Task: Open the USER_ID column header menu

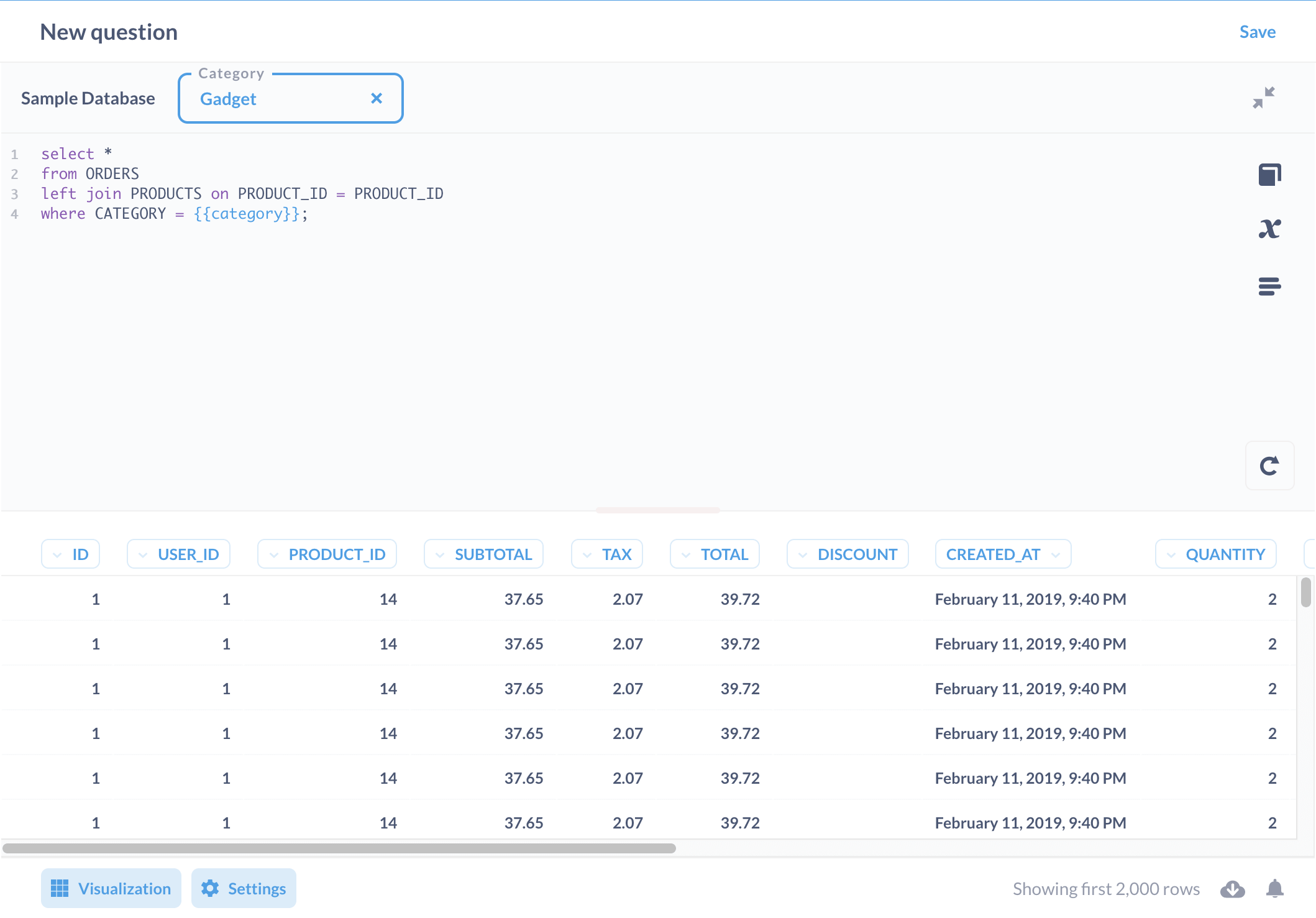Action: coord(178,554)
